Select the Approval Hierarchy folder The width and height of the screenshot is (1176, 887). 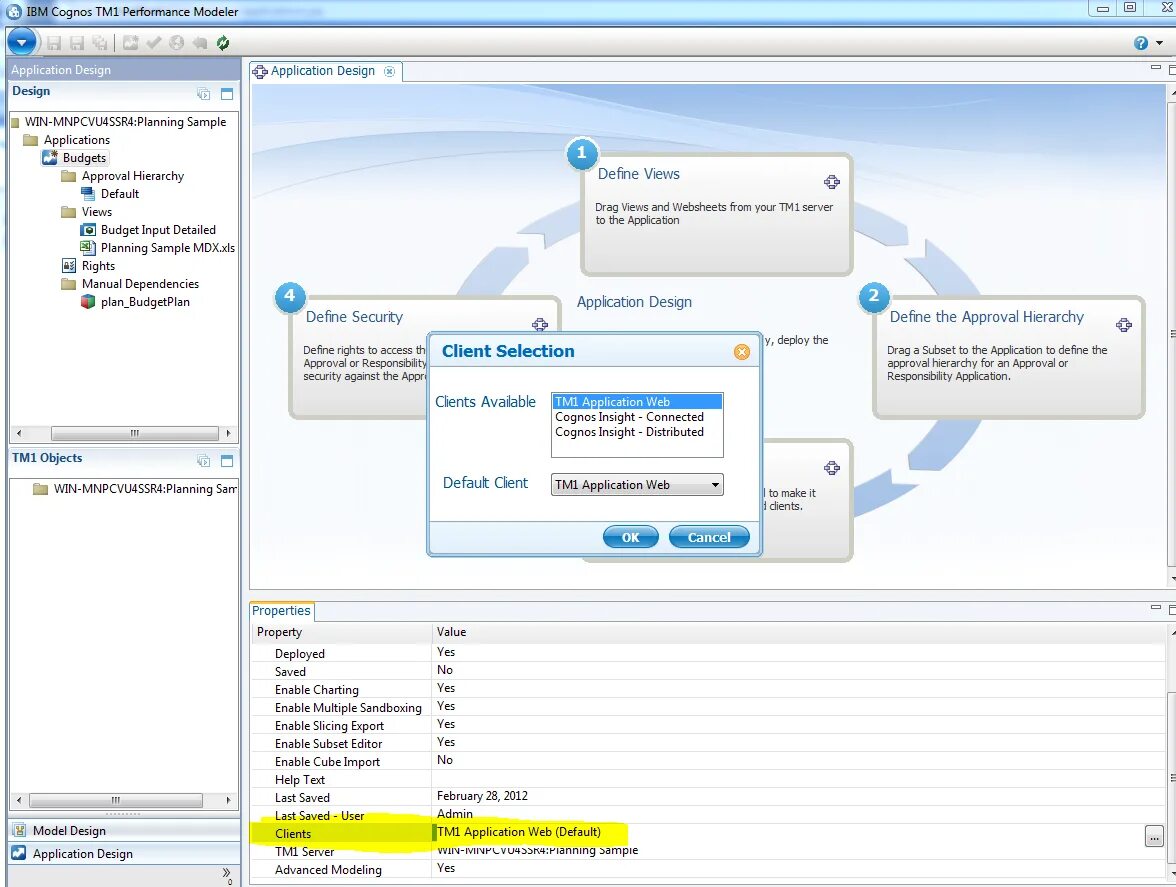pos(133,175)
